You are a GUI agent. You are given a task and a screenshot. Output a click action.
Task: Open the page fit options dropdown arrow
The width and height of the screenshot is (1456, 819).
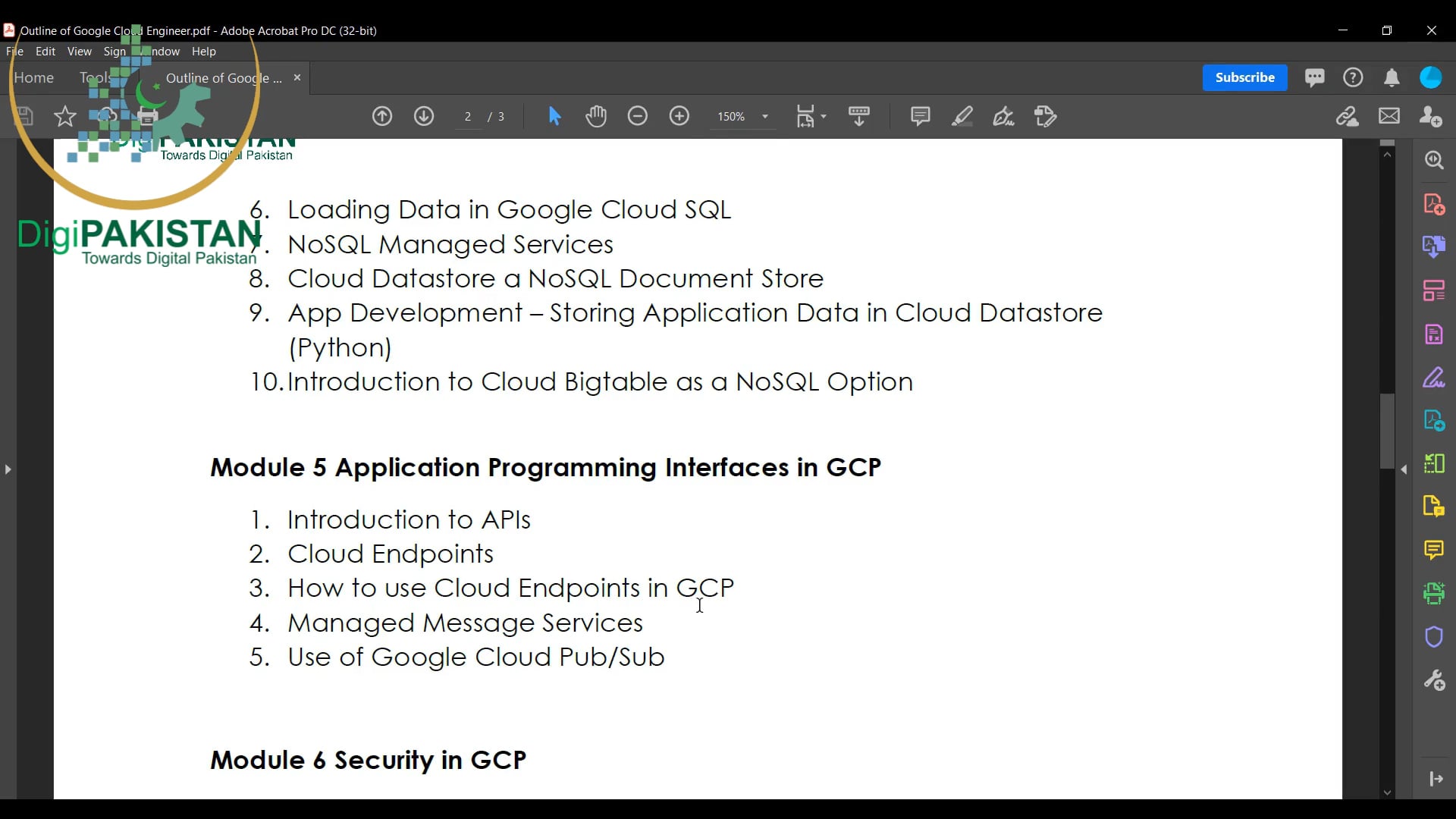pos(823,116)
